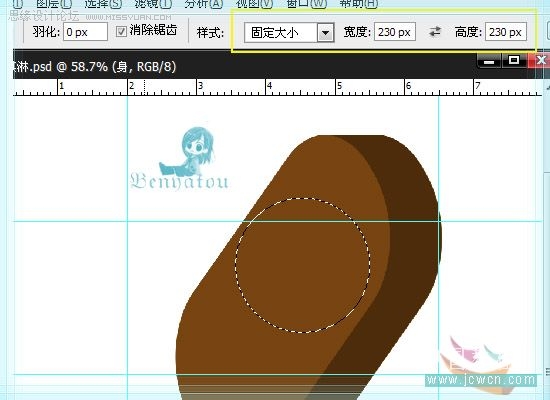Maximize the psd document window
The height and width of the screenshot is (400, 550).
pos(514,60)
